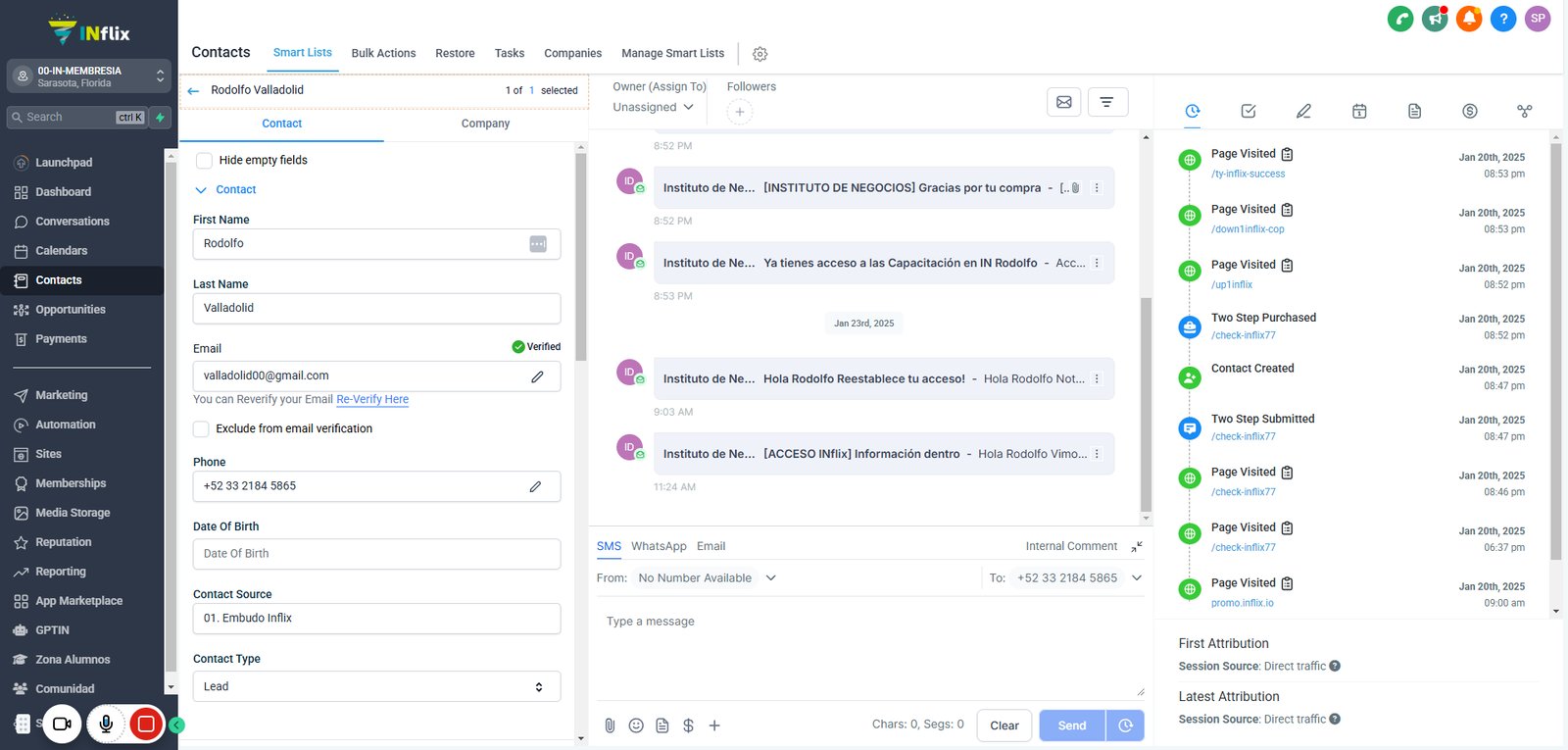Viewport: 1568px width, 750px height.
Task: Follow the Re-Verify Here link
Action: 372,399
